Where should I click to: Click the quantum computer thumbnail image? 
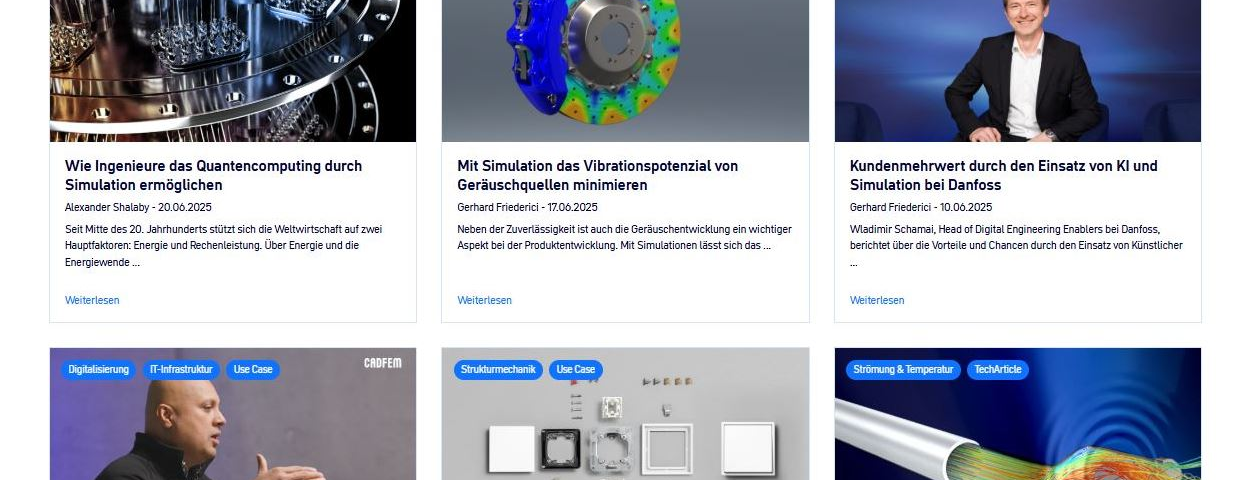233,71
